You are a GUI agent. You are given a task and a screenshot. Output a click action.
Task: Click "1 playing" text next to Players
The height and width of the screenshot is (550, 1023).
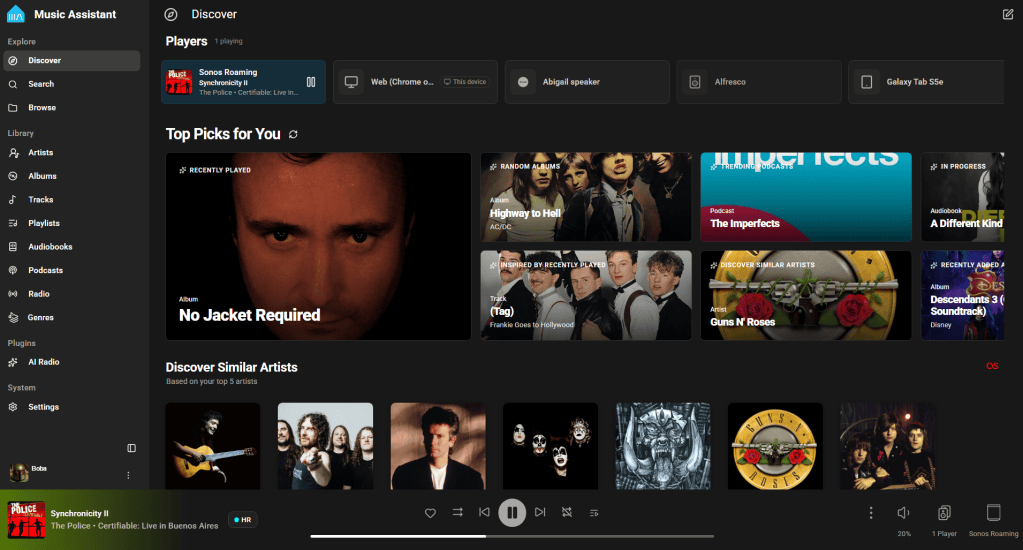pyautogui.click(x=228, y=41)
